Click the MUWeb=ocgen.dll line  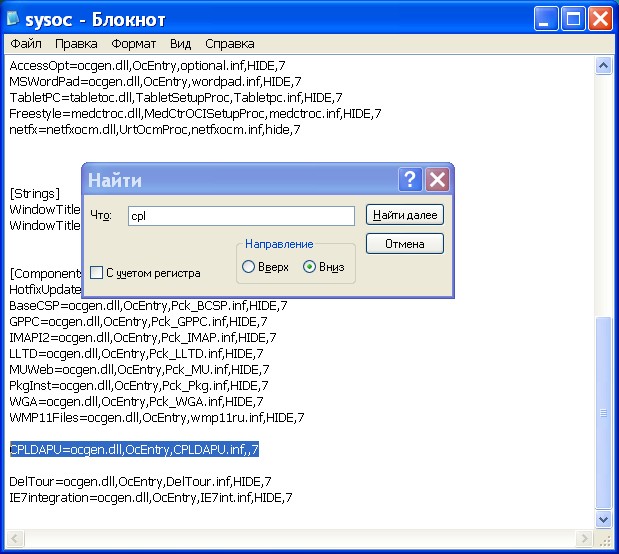(x=139, y=370)
